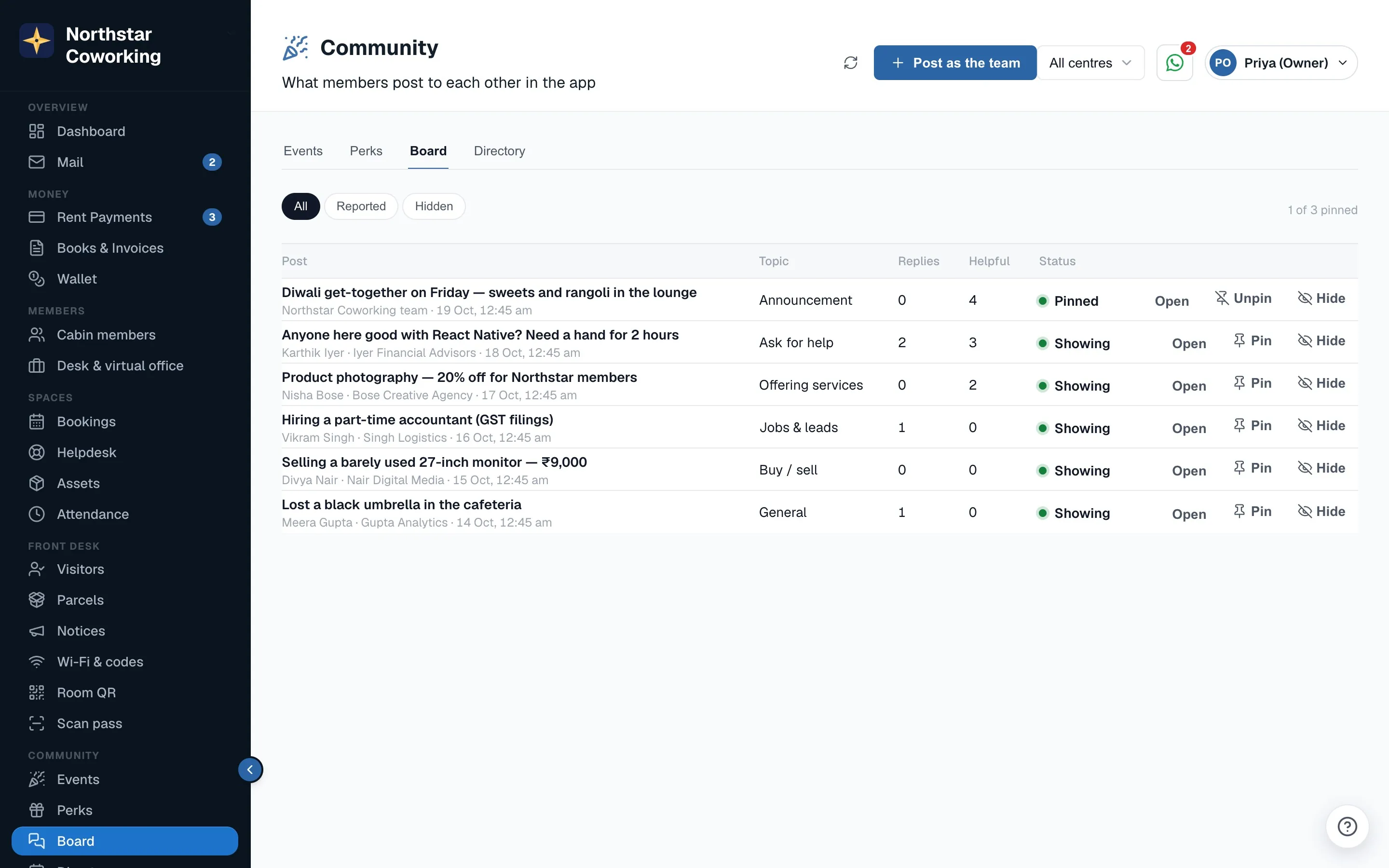1389x868 pixels.
Task: Filter posts by Reported
Action: click(x=361, y=206)
